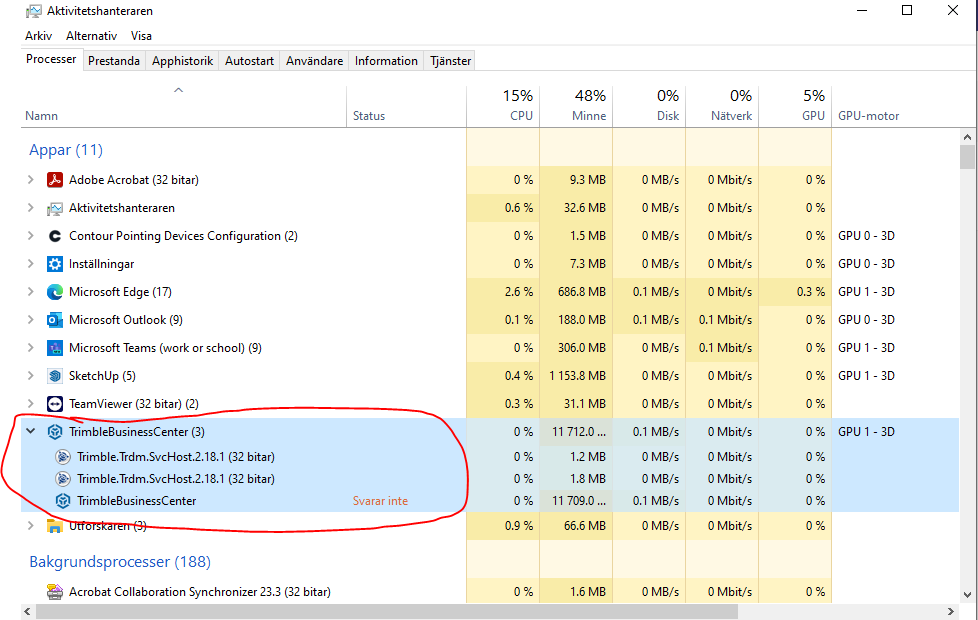Click the '11 709.0 ...' memory value
Viewport: 978px width, 620px height.
578,501
